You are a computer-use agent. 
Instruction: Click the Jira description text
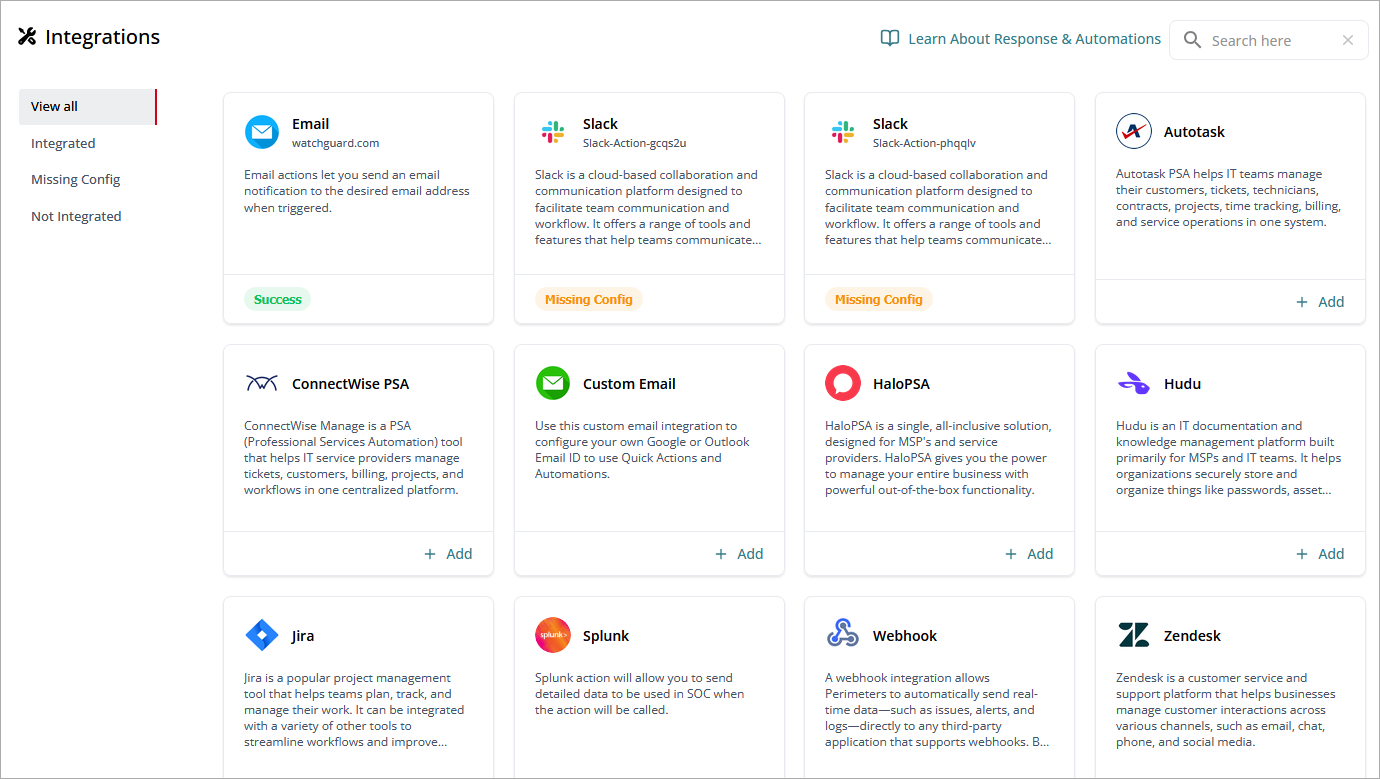pyautogui.click(x=354, y=710)
